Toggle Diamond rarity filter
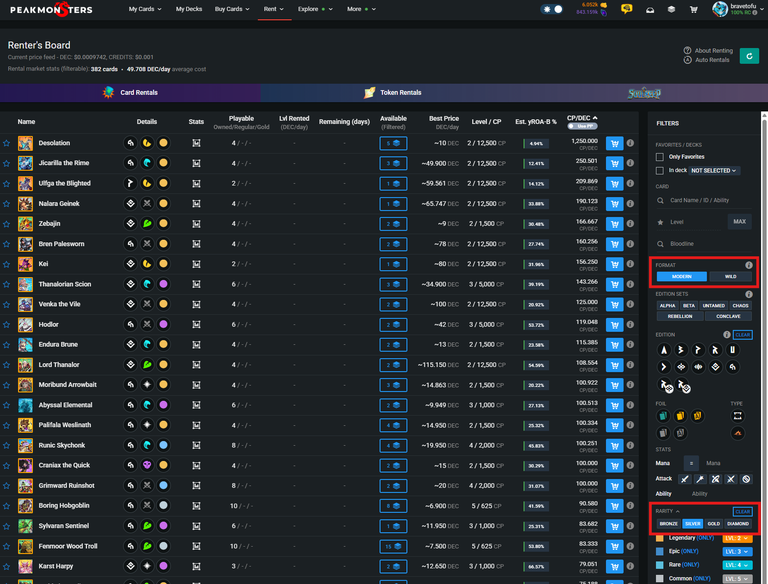The image size is (768, 584). [738, 524]
